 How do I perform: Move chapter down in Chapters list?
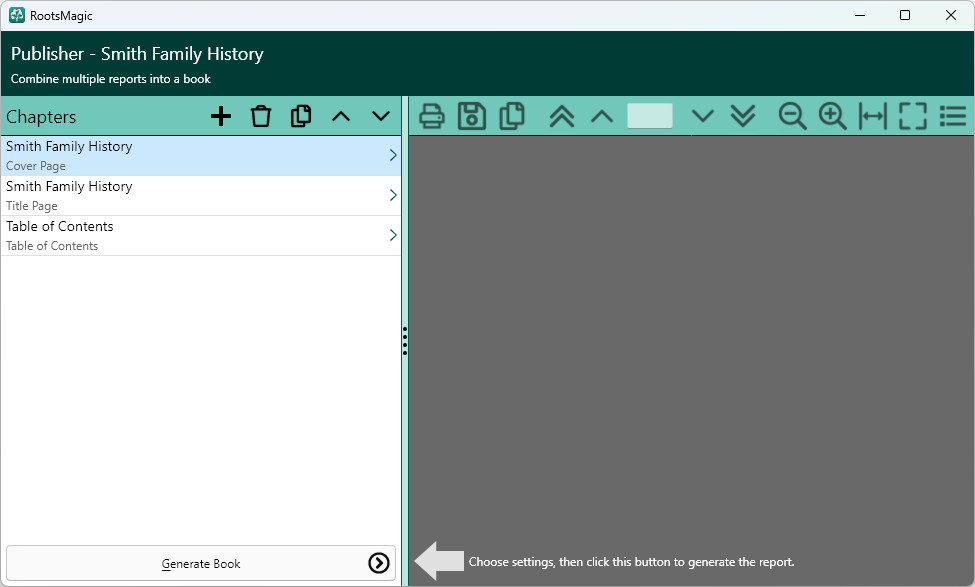coord(381,116)
